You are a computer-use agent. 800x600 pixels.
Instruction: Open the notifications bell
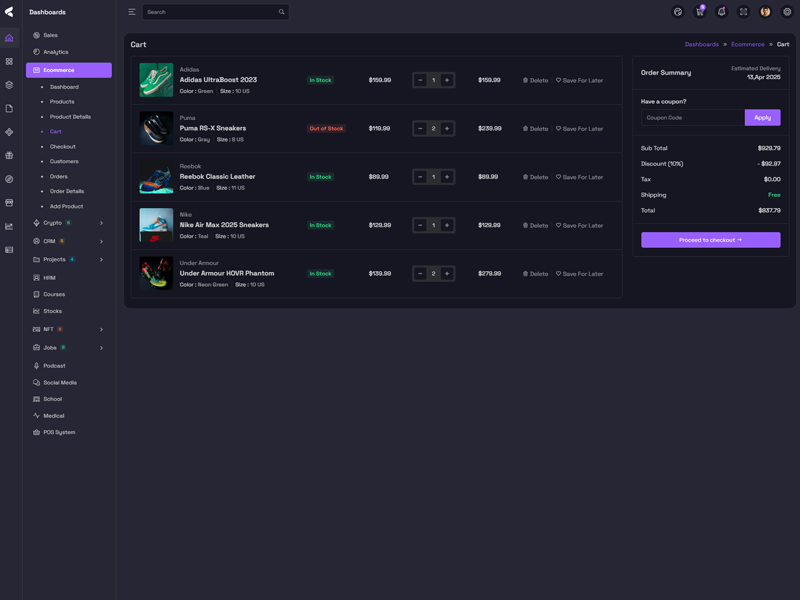(x=721, y=12)
